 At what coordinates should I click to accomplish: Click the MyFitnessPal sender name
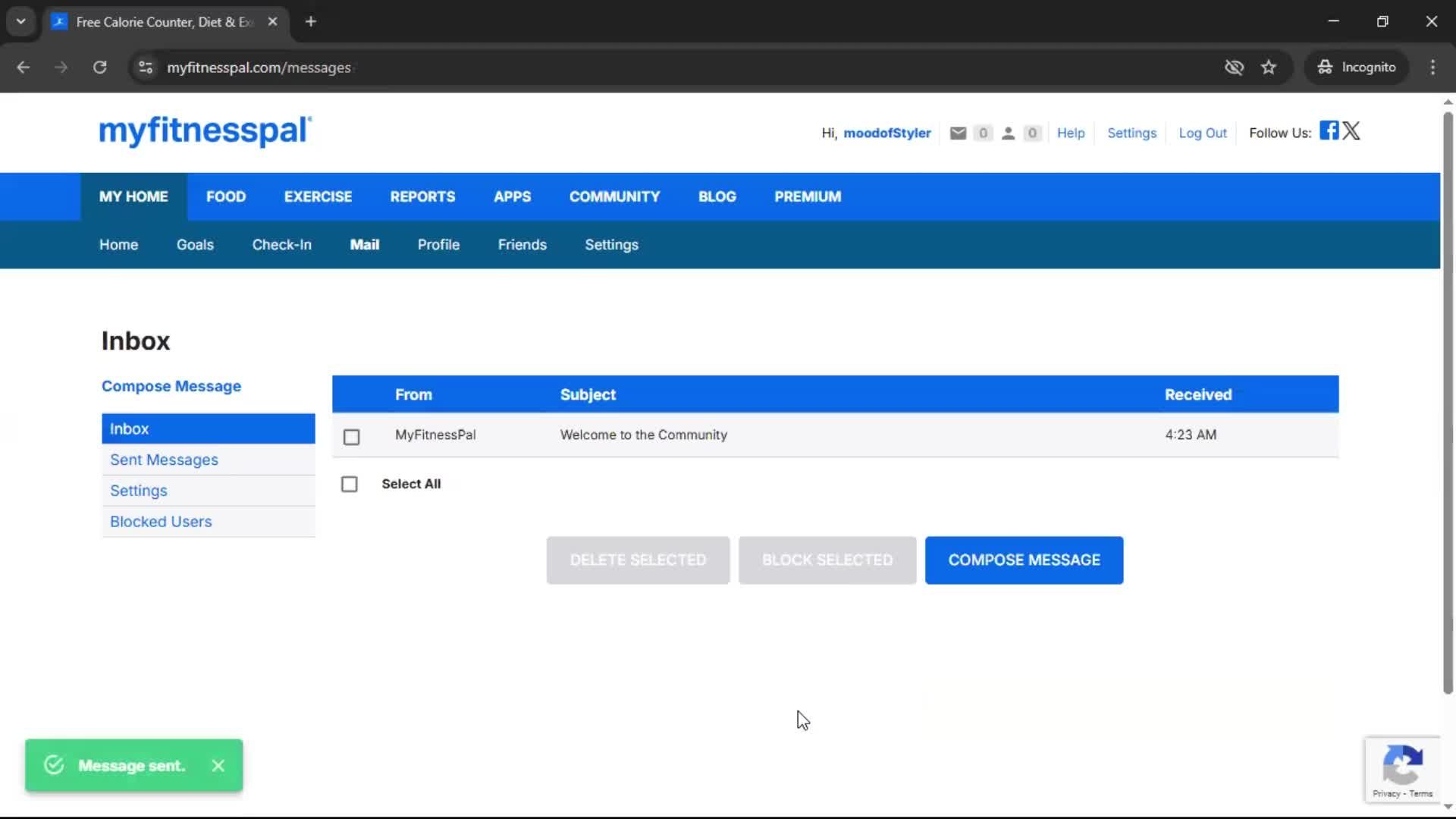435,435
